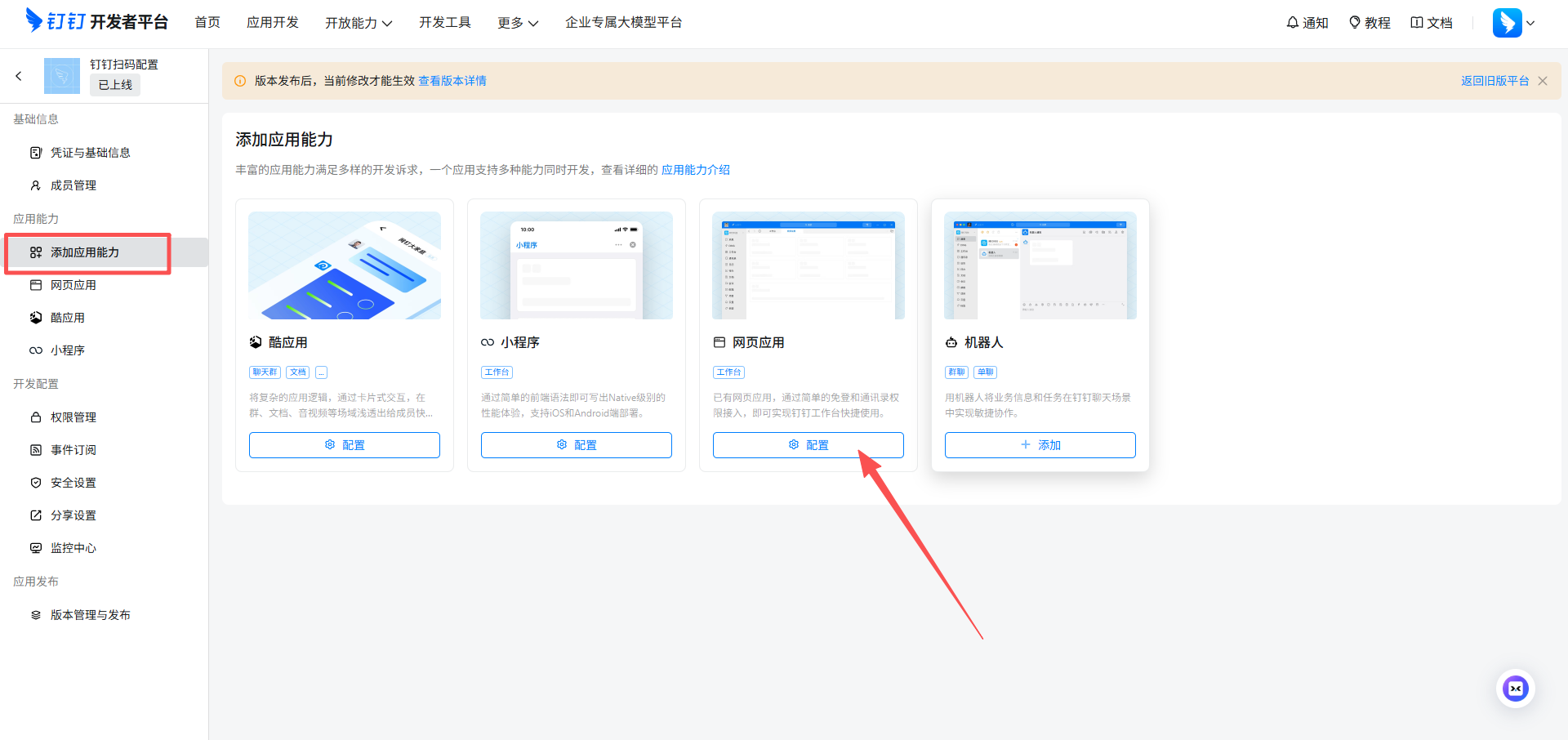
Task: Open the docs book icon
Action: [x=1417, y=23]
